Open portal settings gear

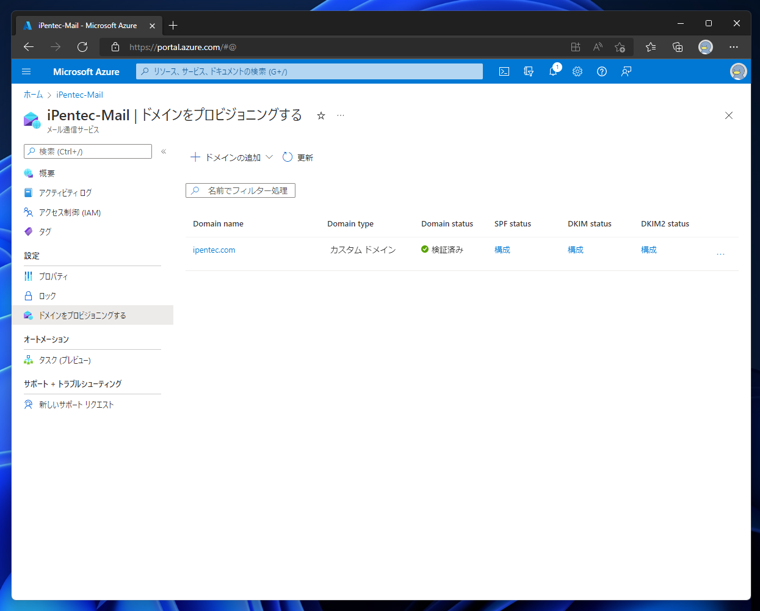pyautogui.click(x=577, y=72)
